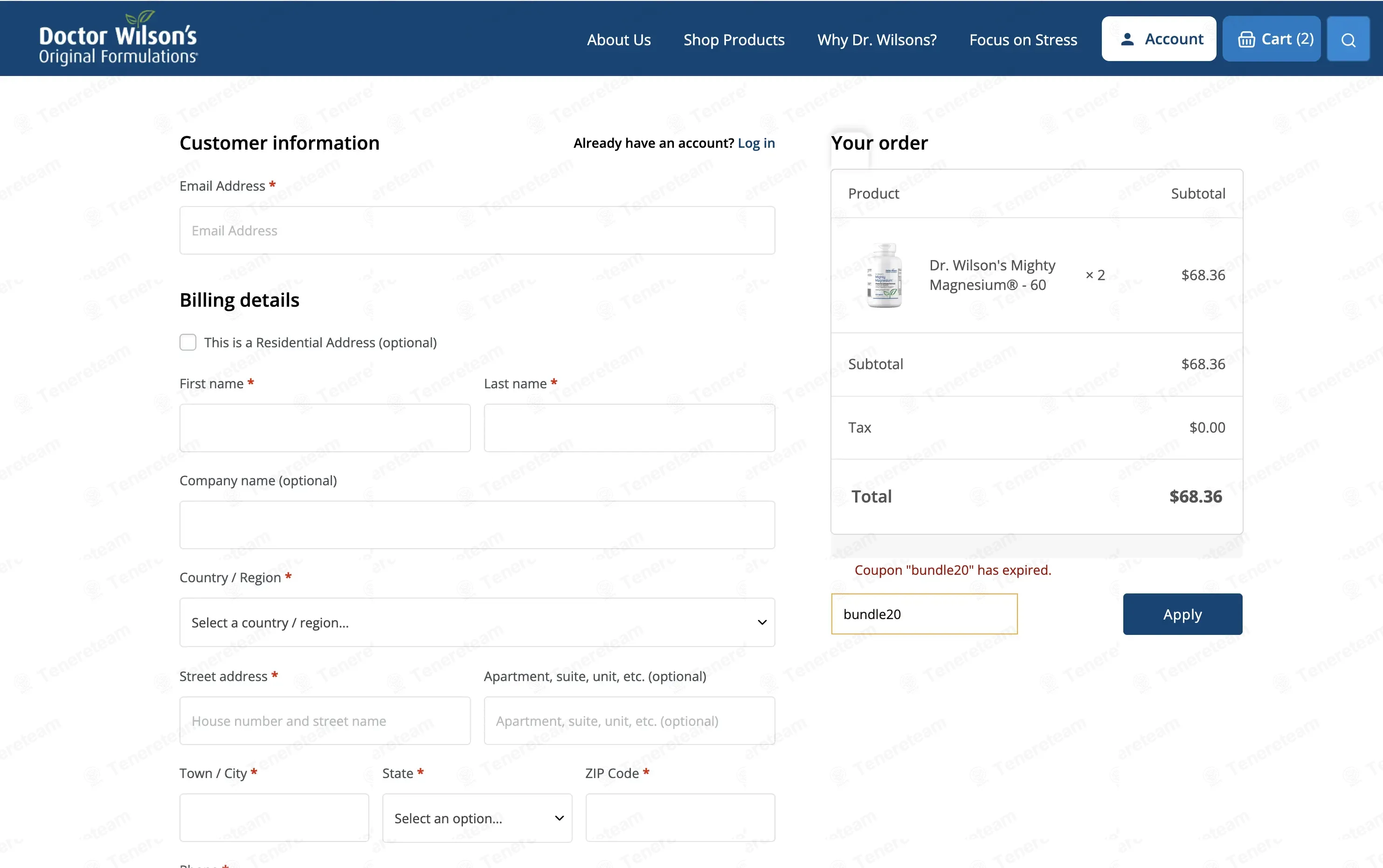Image resolution: width=1383 pixels, height=868 pixels.
Task: Click the First name field
Action: click(325, 427)
